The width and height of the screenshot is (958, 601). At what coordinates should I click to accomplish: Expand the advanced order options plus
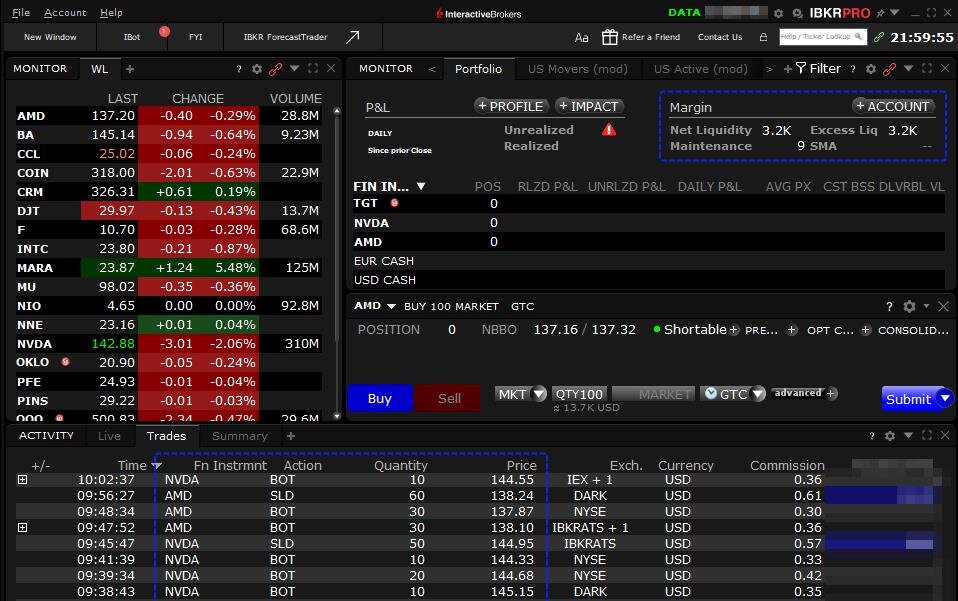pyautogui.click(x=831, y=393)
